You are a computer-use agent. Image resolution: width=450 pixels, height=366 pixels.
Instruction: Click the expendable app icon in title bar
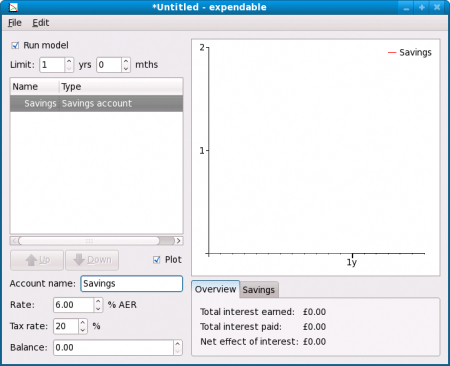tap(13, 7)
